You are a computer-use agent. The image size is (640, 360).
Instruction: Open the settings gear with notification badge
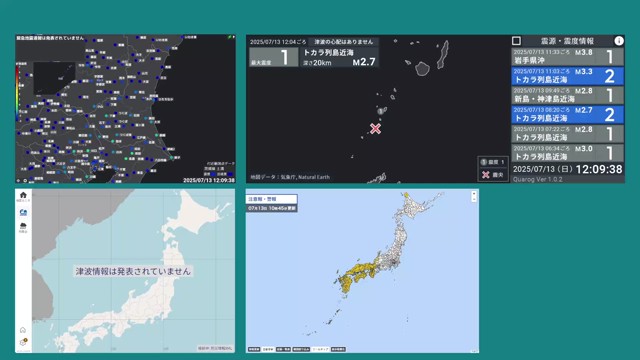pyautogui.click(x=23, y=342)
